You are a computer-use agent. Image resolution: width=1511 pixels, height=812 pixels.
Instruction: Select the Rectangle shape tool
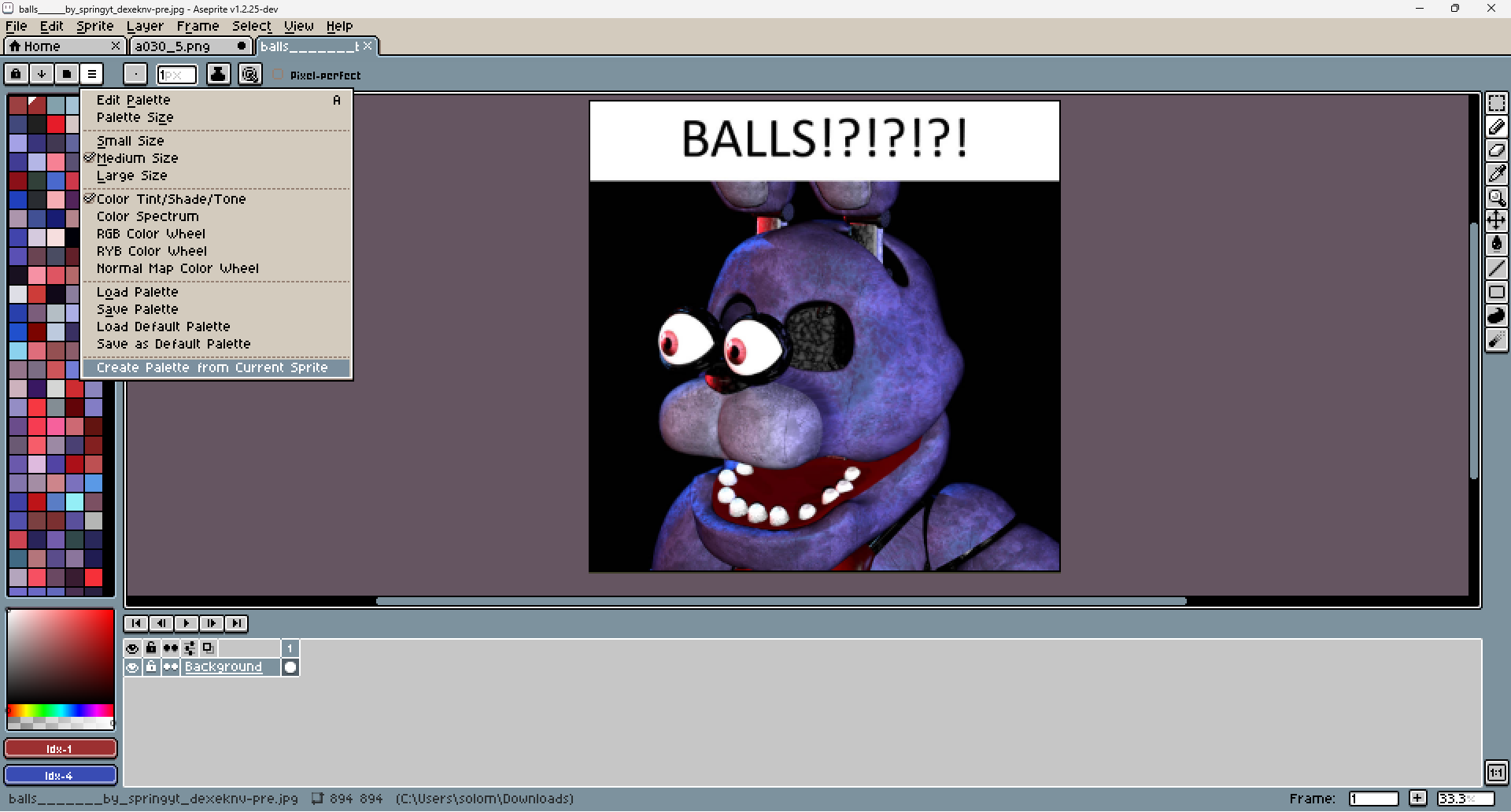click(1496, 292)
